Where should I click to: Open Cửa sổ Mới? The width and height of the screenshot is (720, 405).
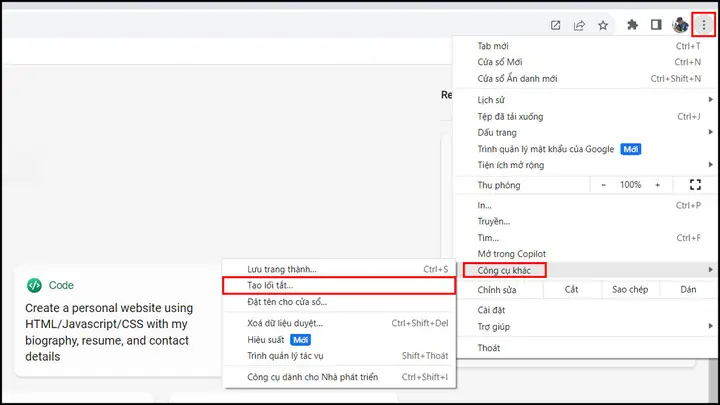click(586, 62)
